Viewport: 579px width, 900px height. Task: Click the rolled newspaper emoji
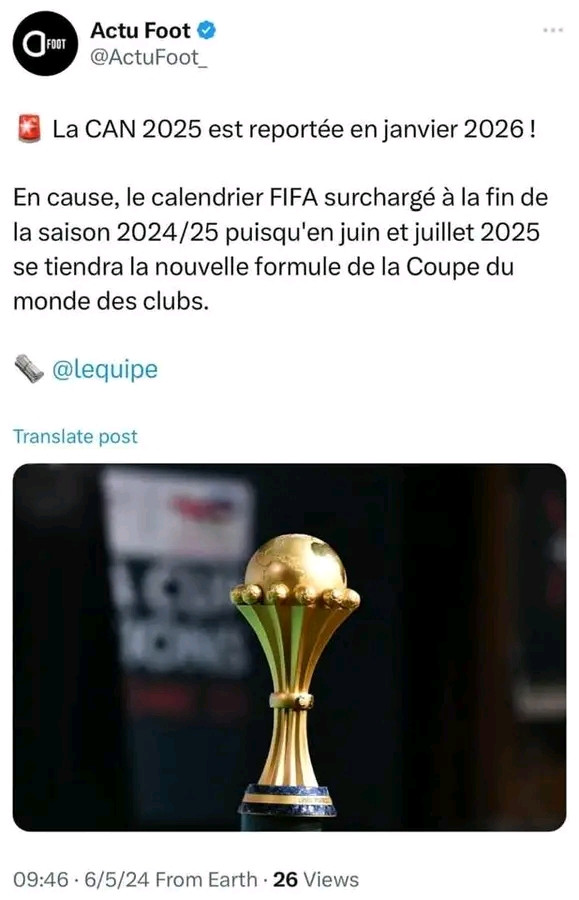tap(29, 369)
